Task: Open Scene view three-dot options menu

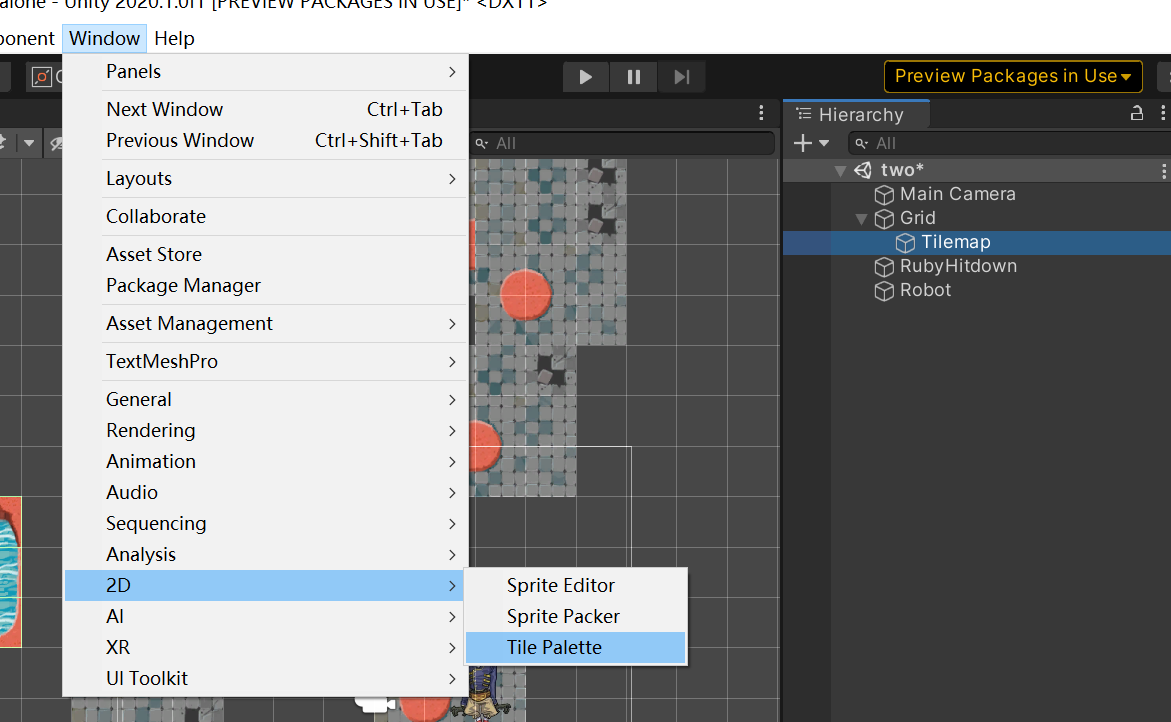Action: coord(761,113)
